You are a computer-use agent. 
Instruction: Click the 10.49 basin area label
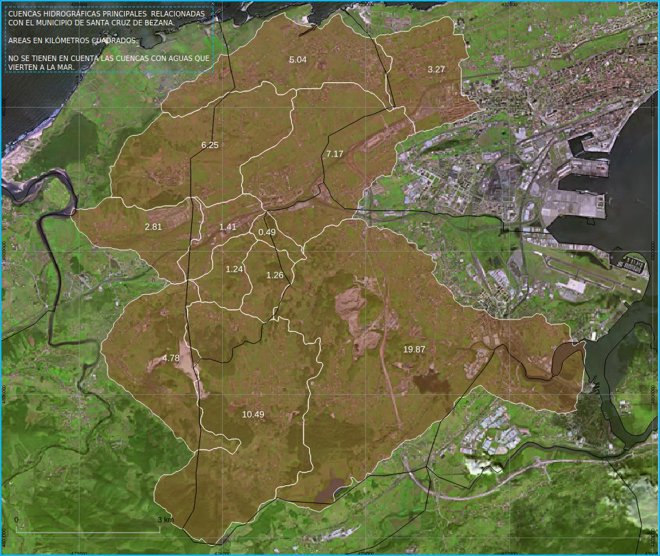(253, 415)
